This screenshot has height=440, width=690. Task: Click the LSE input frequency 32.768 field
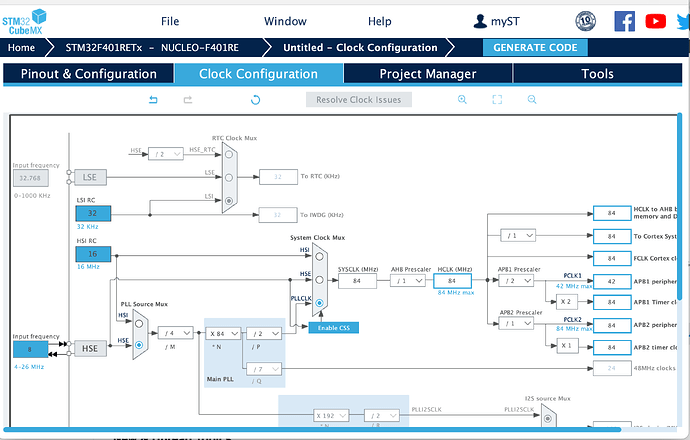click(30, 178)
